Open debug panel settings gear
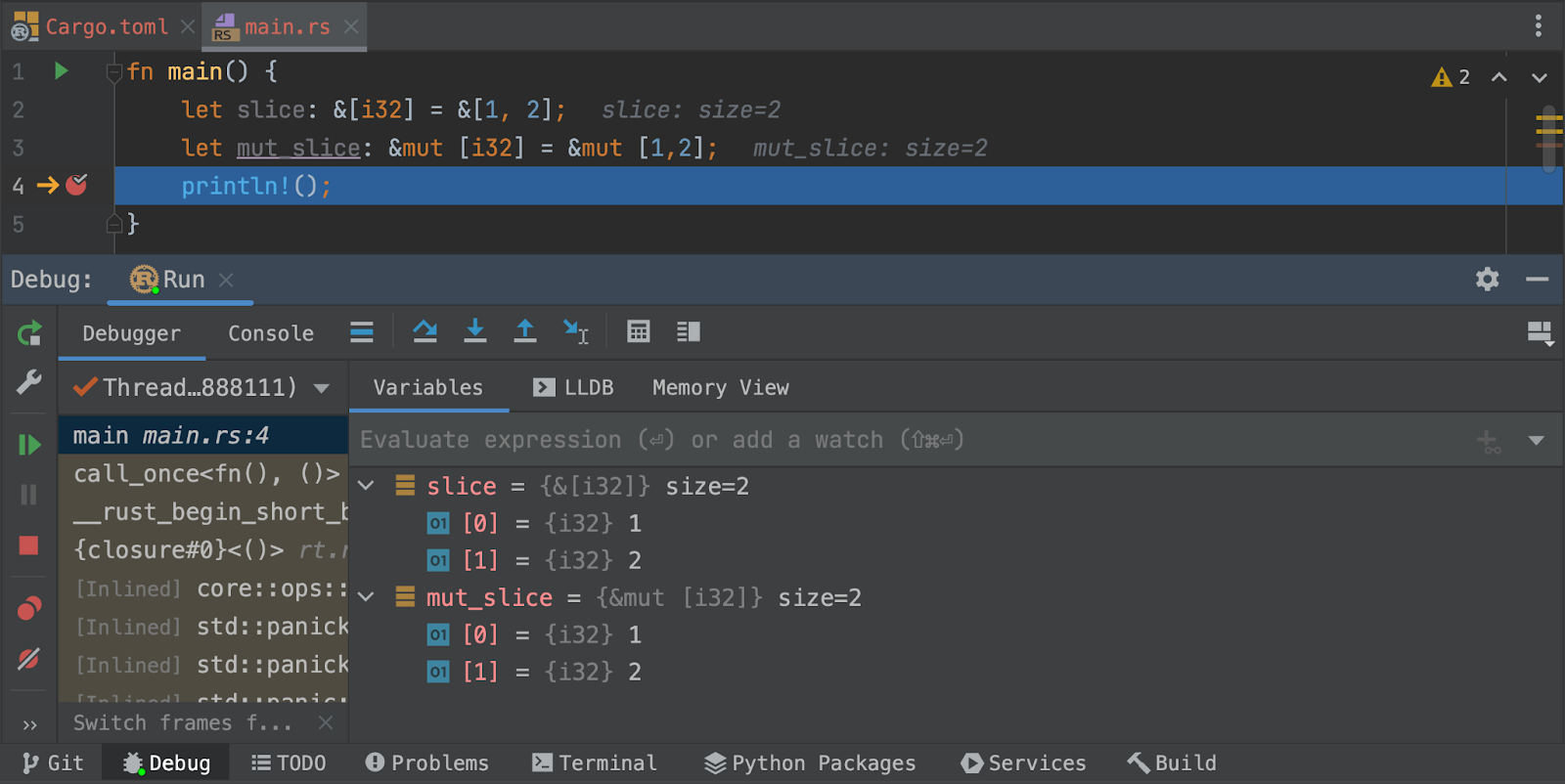The image size is (1565, 784). coord(1488,280)
